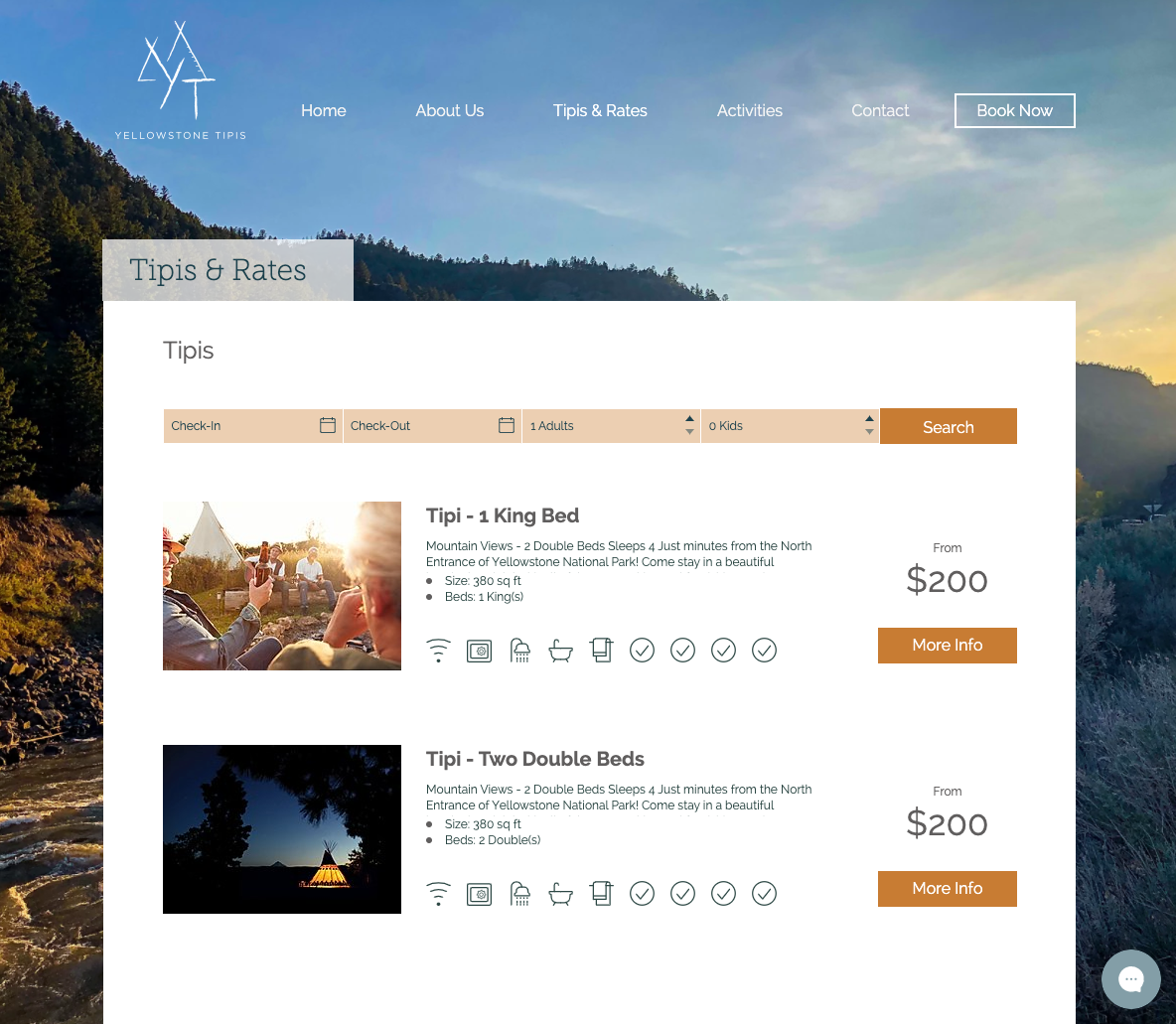Decrease the Kids count with the down arrow
Viewport: 1176px width, 1024px height.
click(869, 432)
